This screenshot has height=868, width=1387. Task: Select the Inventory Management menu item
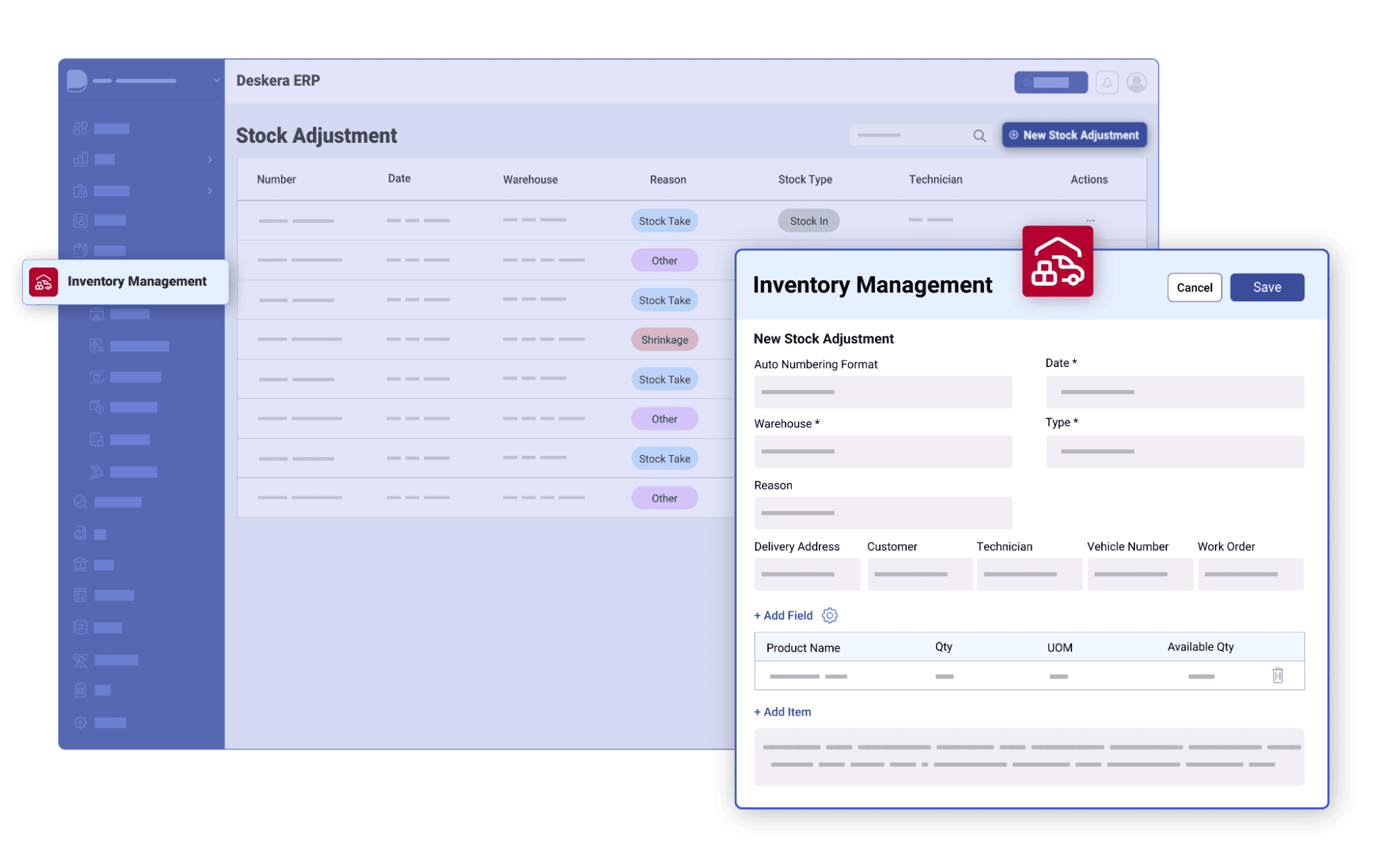point(125,282)
